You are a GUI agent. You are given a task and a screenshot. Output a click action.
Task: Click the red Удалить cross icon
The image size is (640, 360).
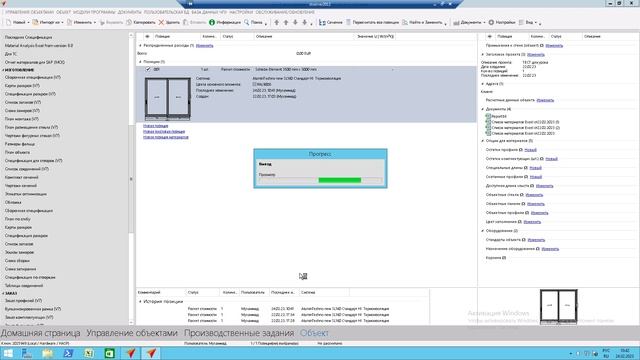click(161, 22)
